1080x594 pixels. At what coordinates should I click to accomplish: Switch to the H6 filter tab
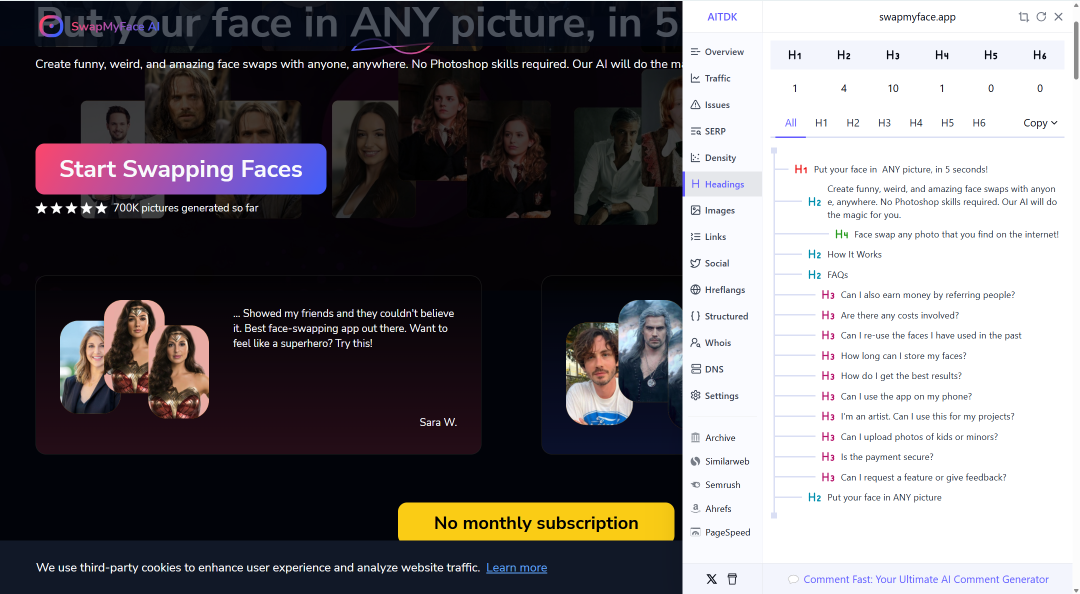tap(979, 123)
